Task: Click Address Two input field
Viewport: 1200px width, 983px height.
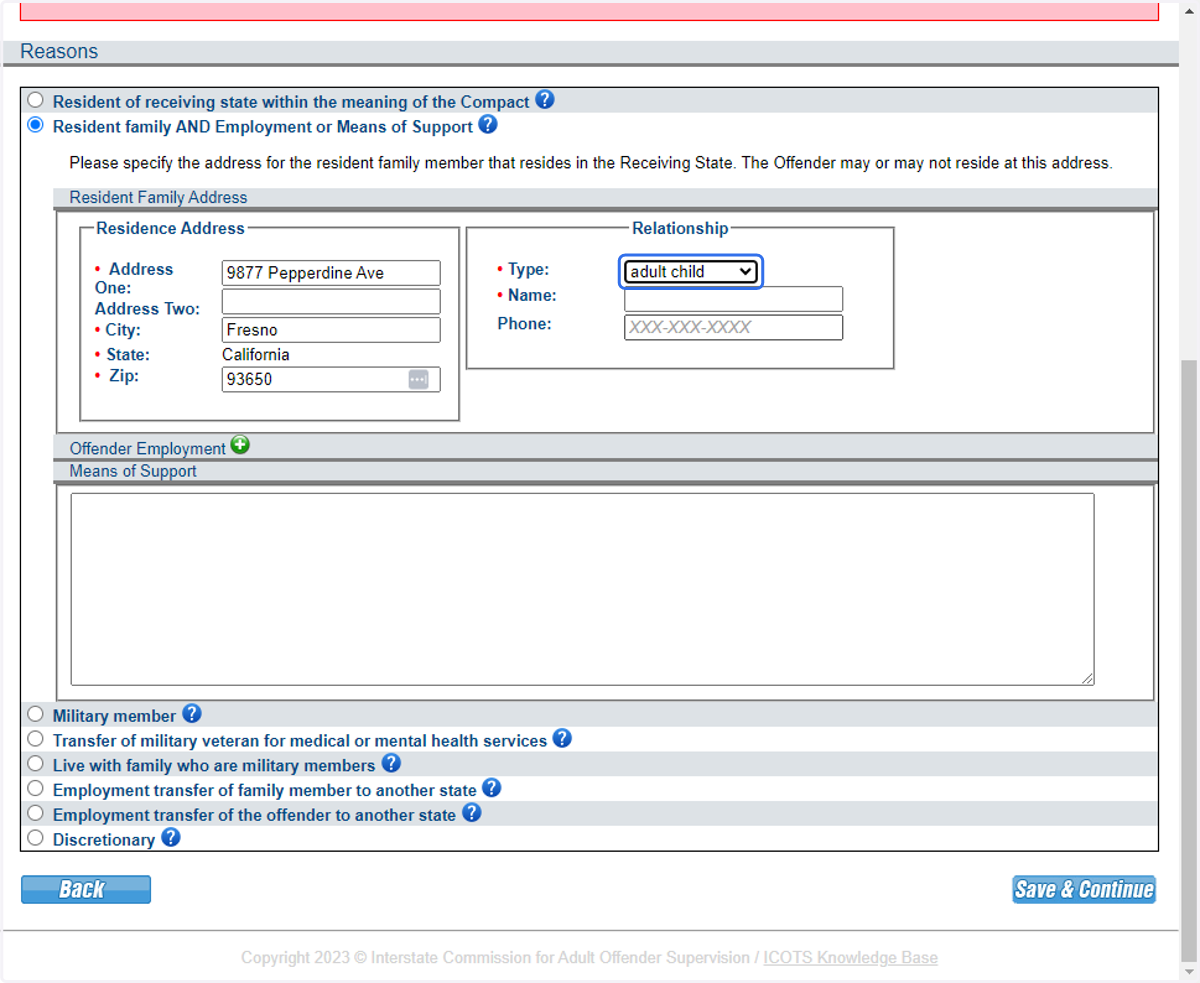Action: click(331, 302)
